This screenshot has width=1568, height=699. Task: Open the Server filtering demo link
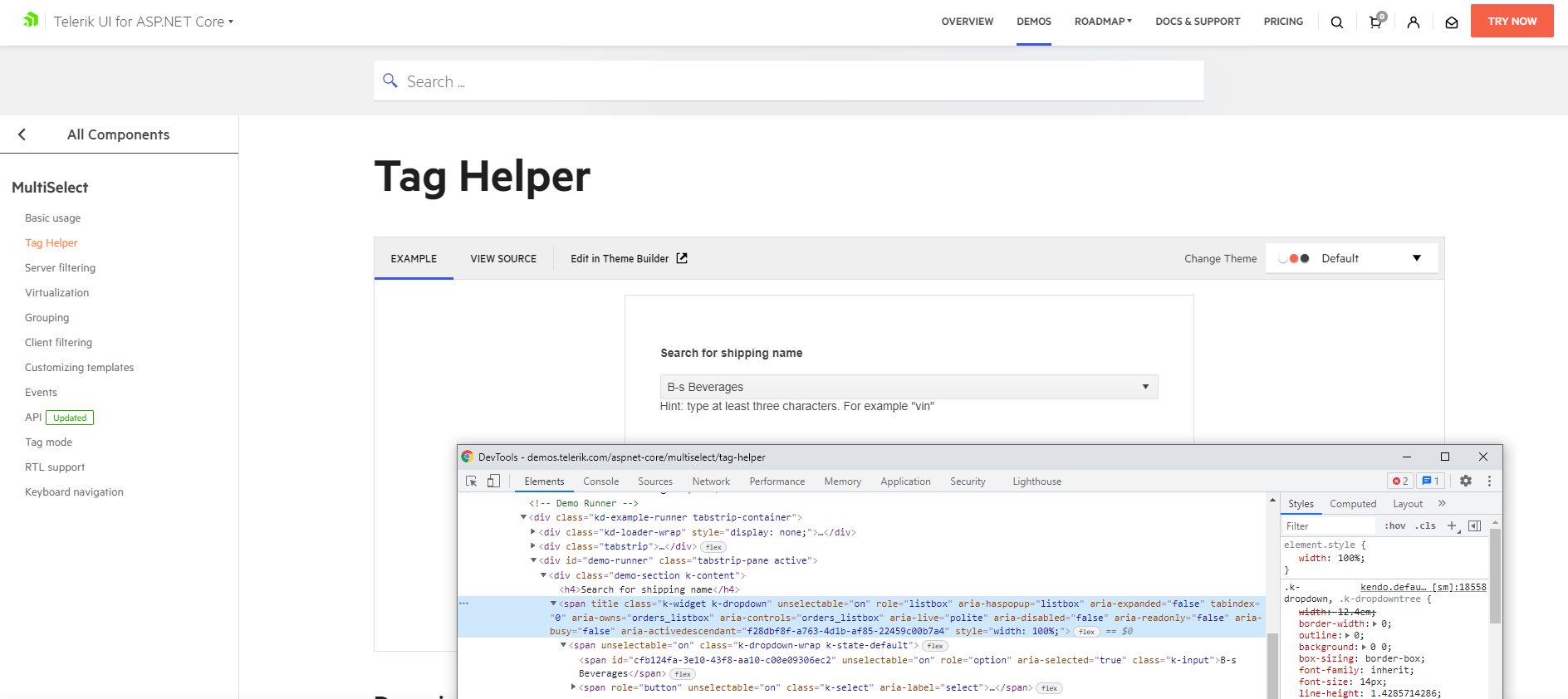[x=60, y=268]
